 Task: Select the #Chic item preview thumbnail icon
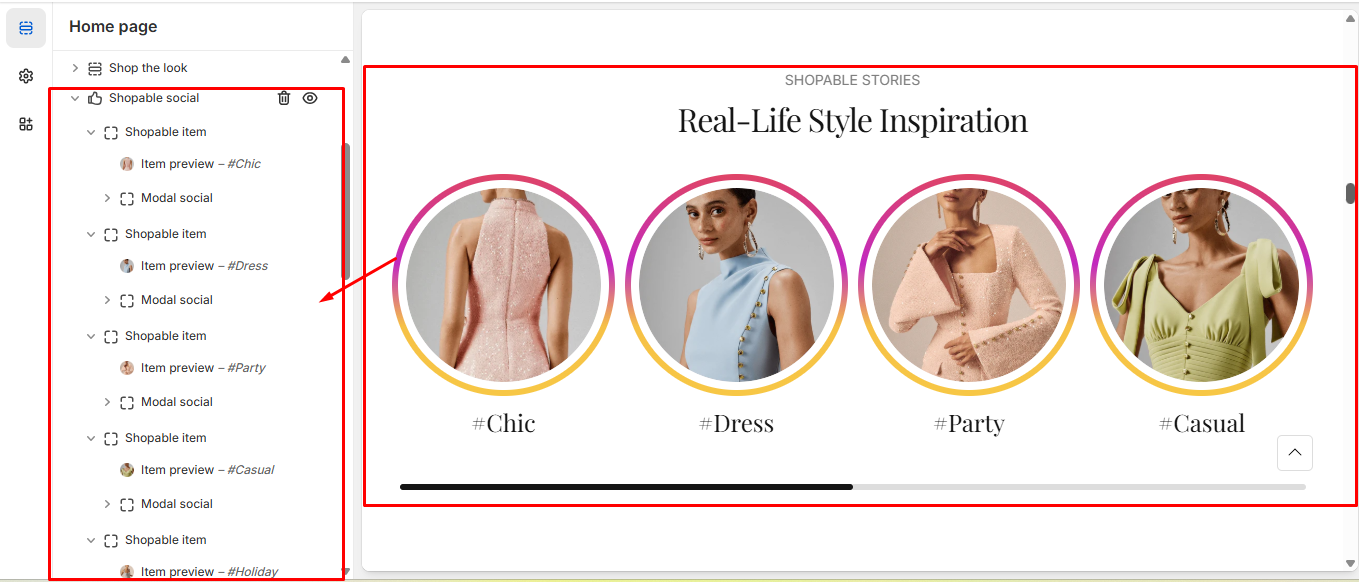127,164
